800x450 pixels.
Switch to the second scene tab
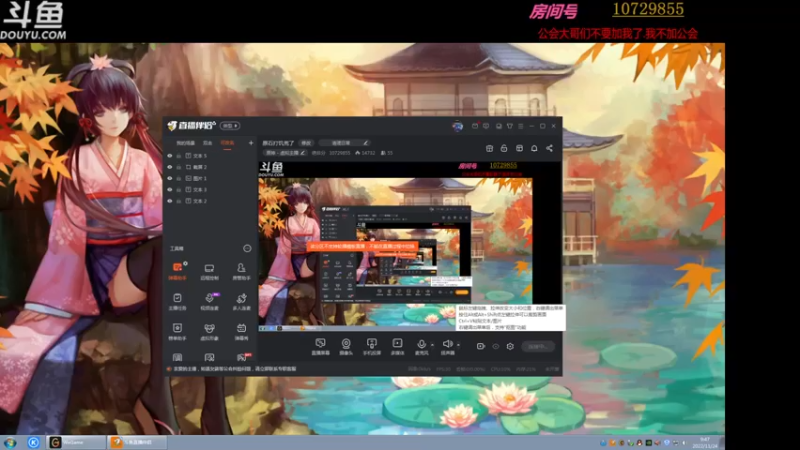click(x=208, y=143)
